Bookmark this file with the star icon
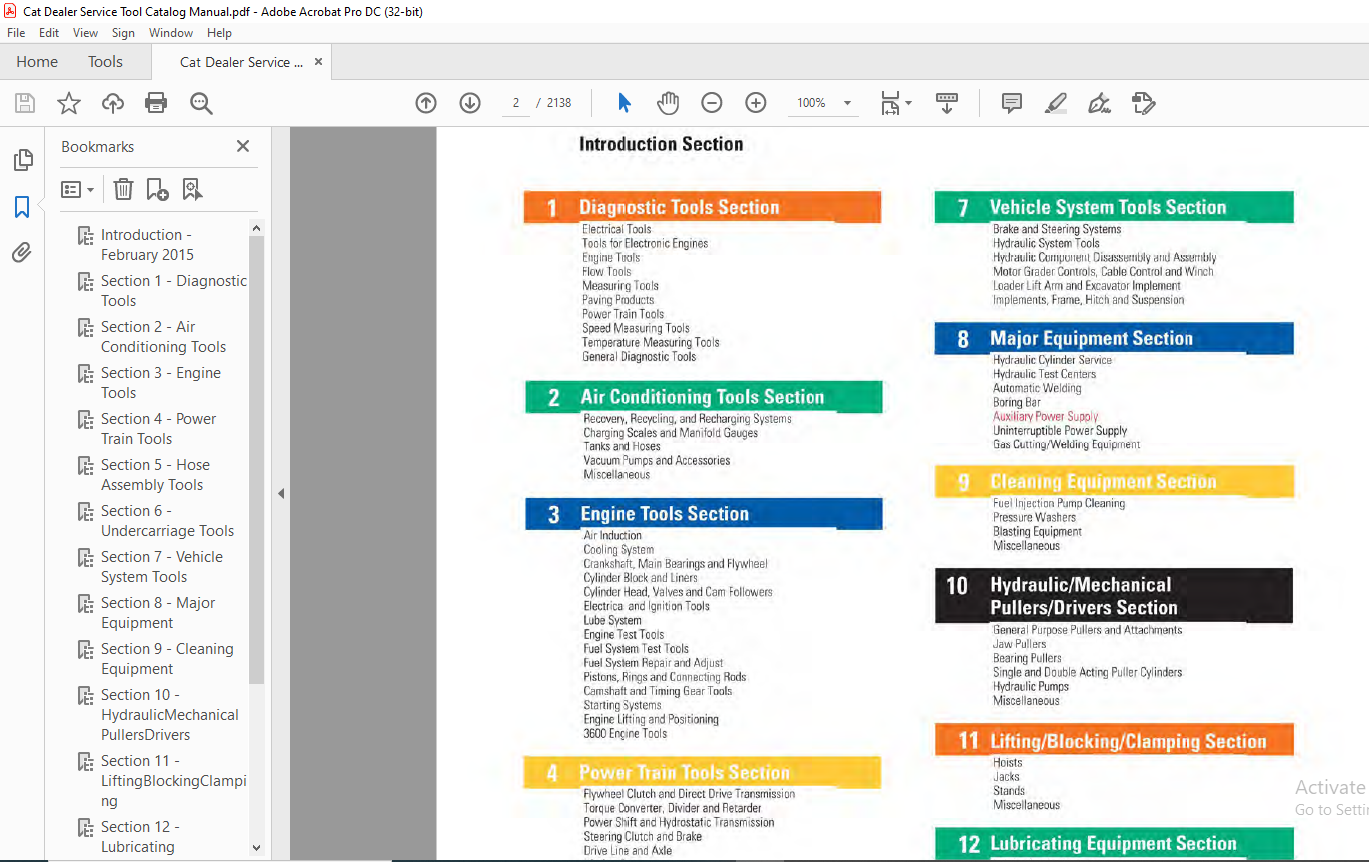This screenshot has height=862, width=1369. [69, 103]
